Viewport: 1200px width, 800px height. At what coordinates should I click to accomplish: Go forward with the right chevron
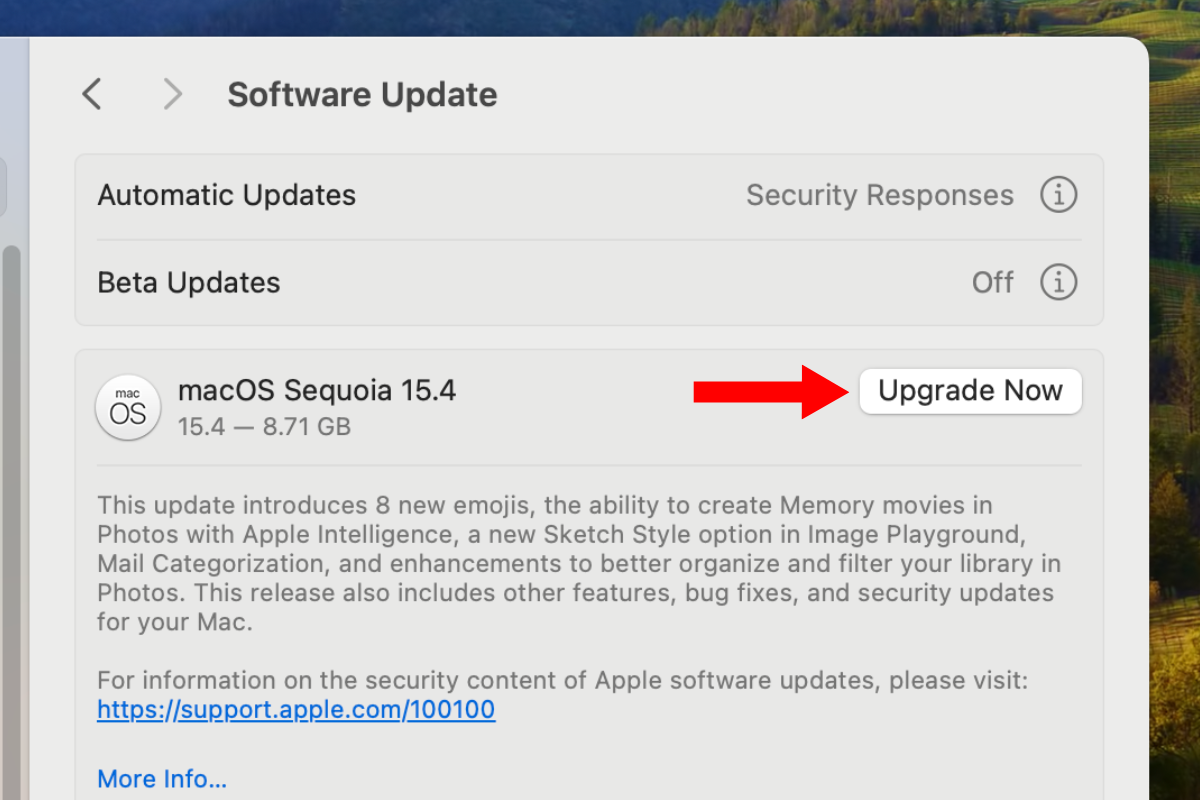click(173, 95)
